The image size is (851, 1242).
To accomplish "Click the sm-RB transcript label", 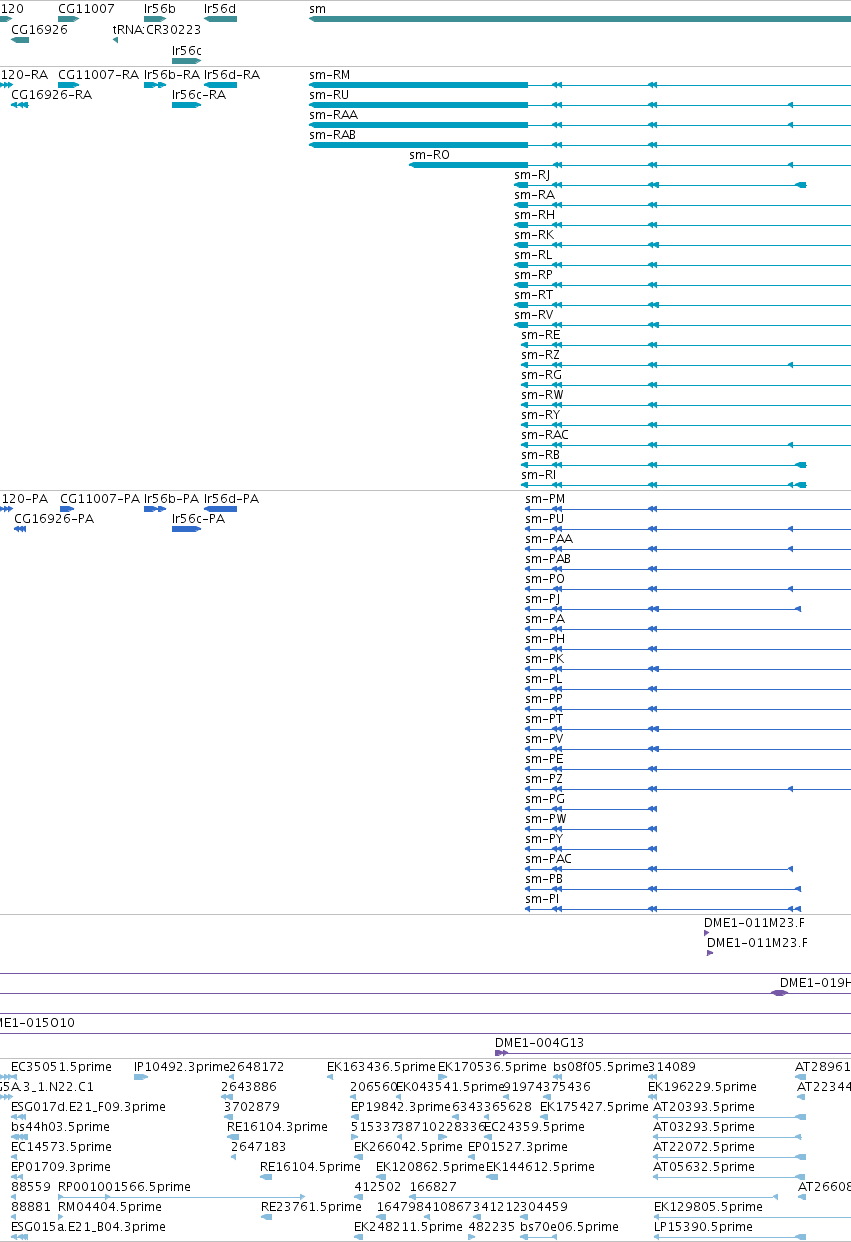I will point(540,455).
